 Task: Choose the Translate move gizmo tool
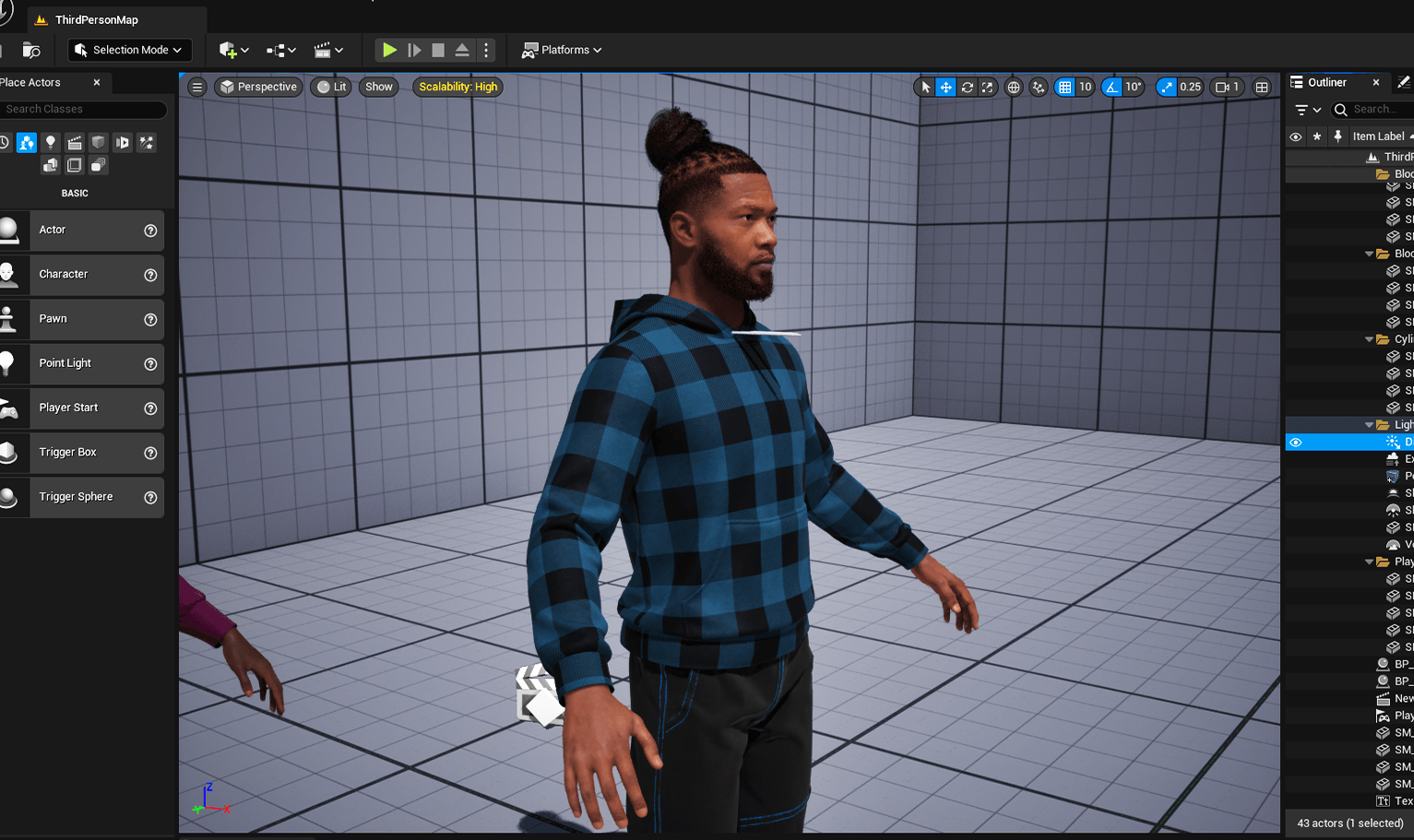[945, 87]
